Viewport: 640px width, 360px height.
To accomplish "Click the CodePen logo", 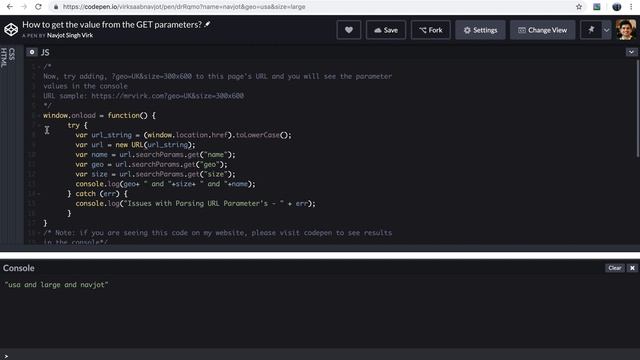I will pyautogui.click(x=11, y=29).
